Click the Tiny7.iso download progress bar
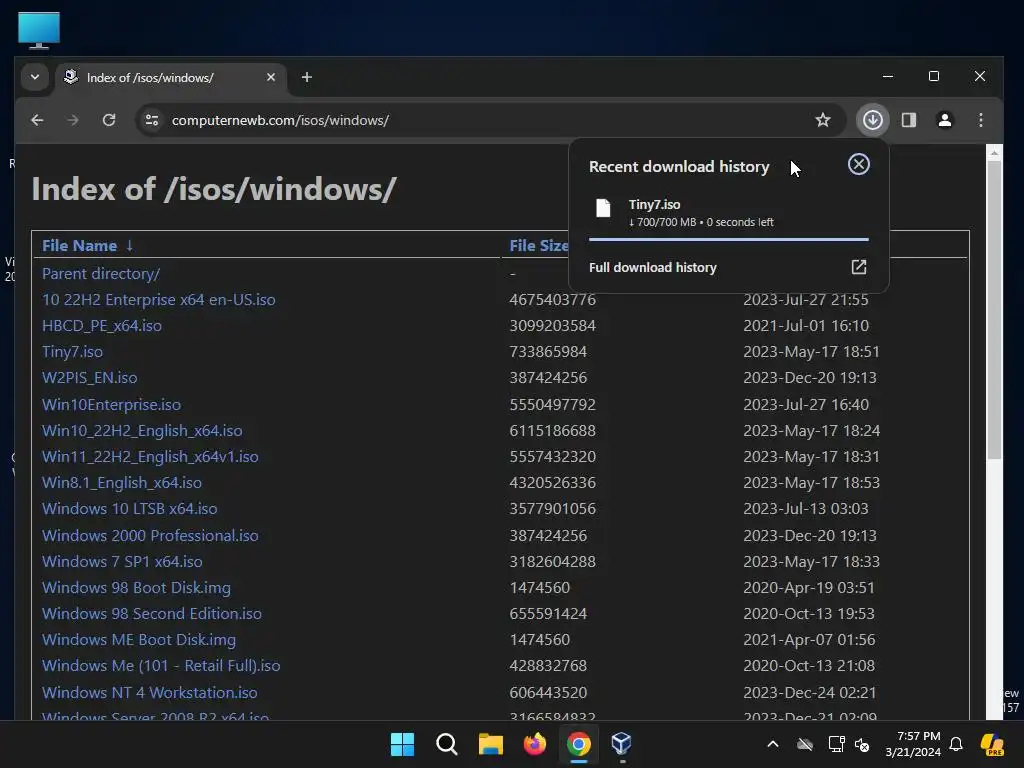1024x768 pixels. point(728,240)
